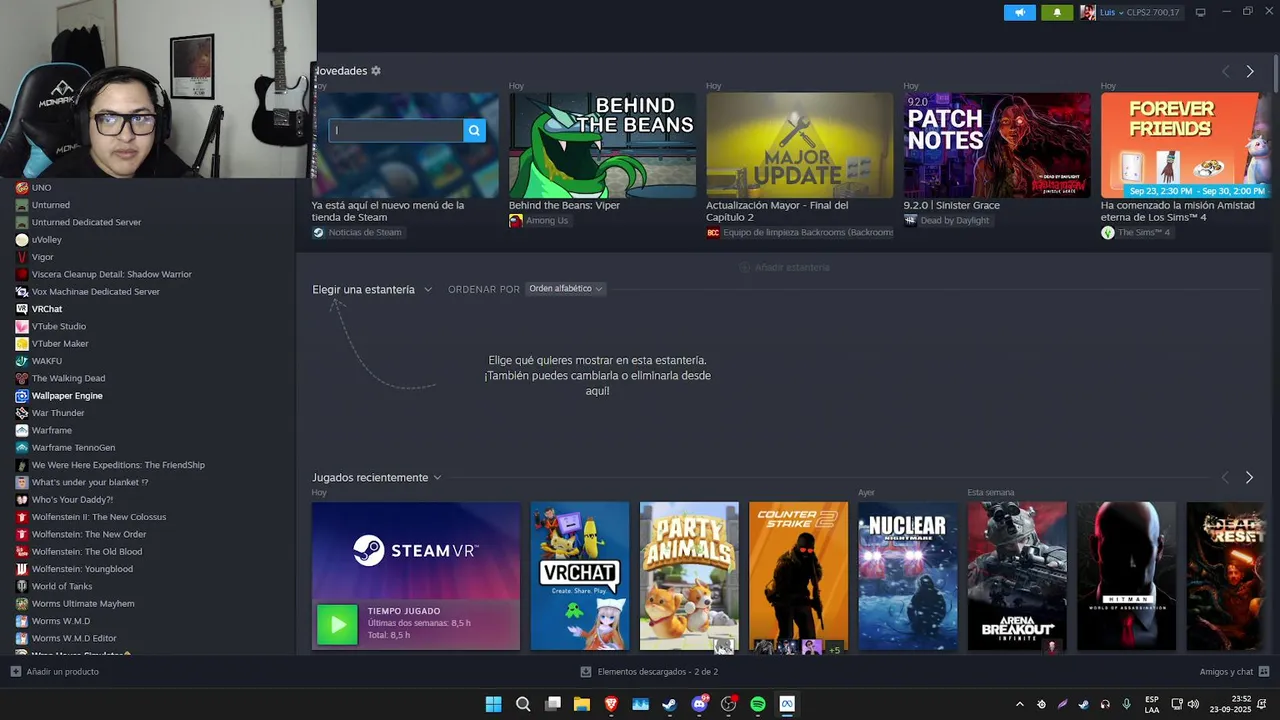
Task: Open Hitman World of Assassination cover
Action: click(x=1126, y=576)
